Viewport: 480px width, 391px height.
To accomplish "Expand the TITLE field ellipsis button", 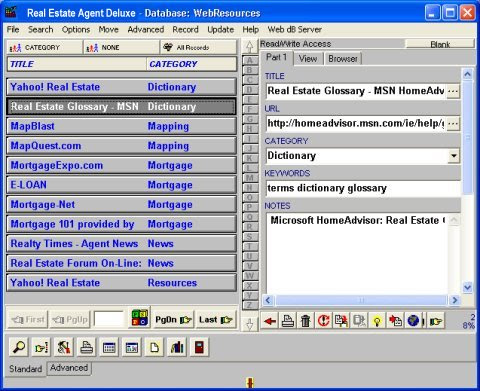I will coord(453,91).
